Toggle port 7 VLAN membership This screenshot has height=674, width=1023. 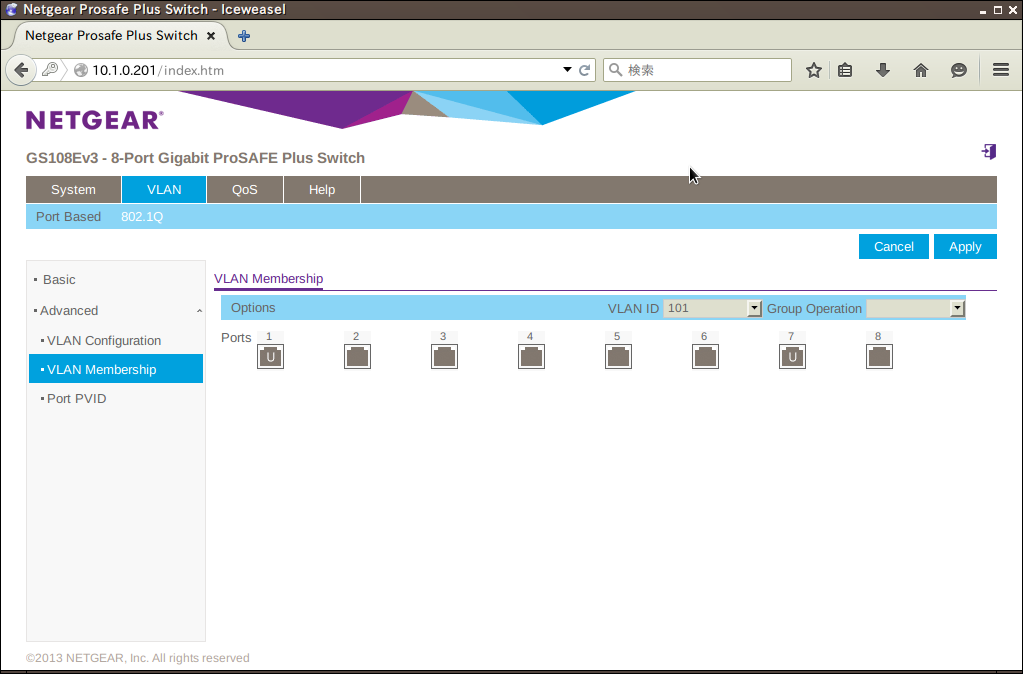pos(792,357)
